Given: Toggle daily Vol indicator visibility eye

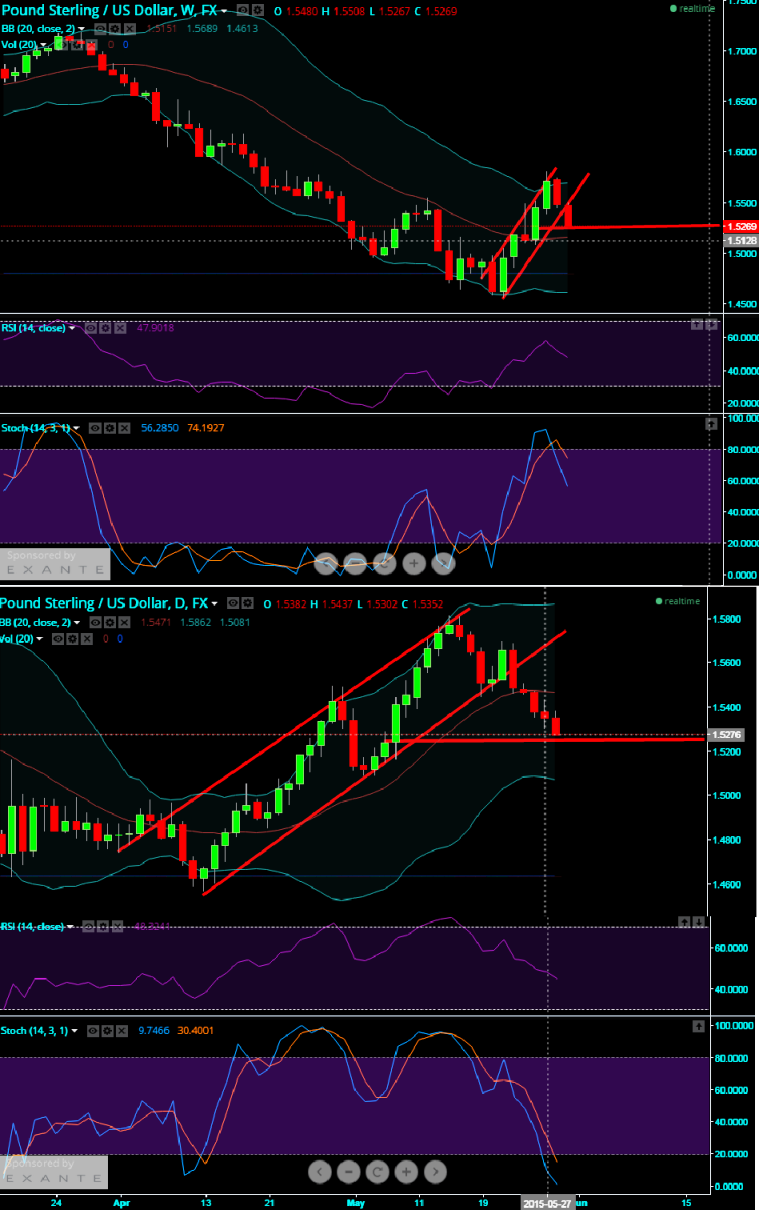Looking at the screenshot, I should 58,639.
